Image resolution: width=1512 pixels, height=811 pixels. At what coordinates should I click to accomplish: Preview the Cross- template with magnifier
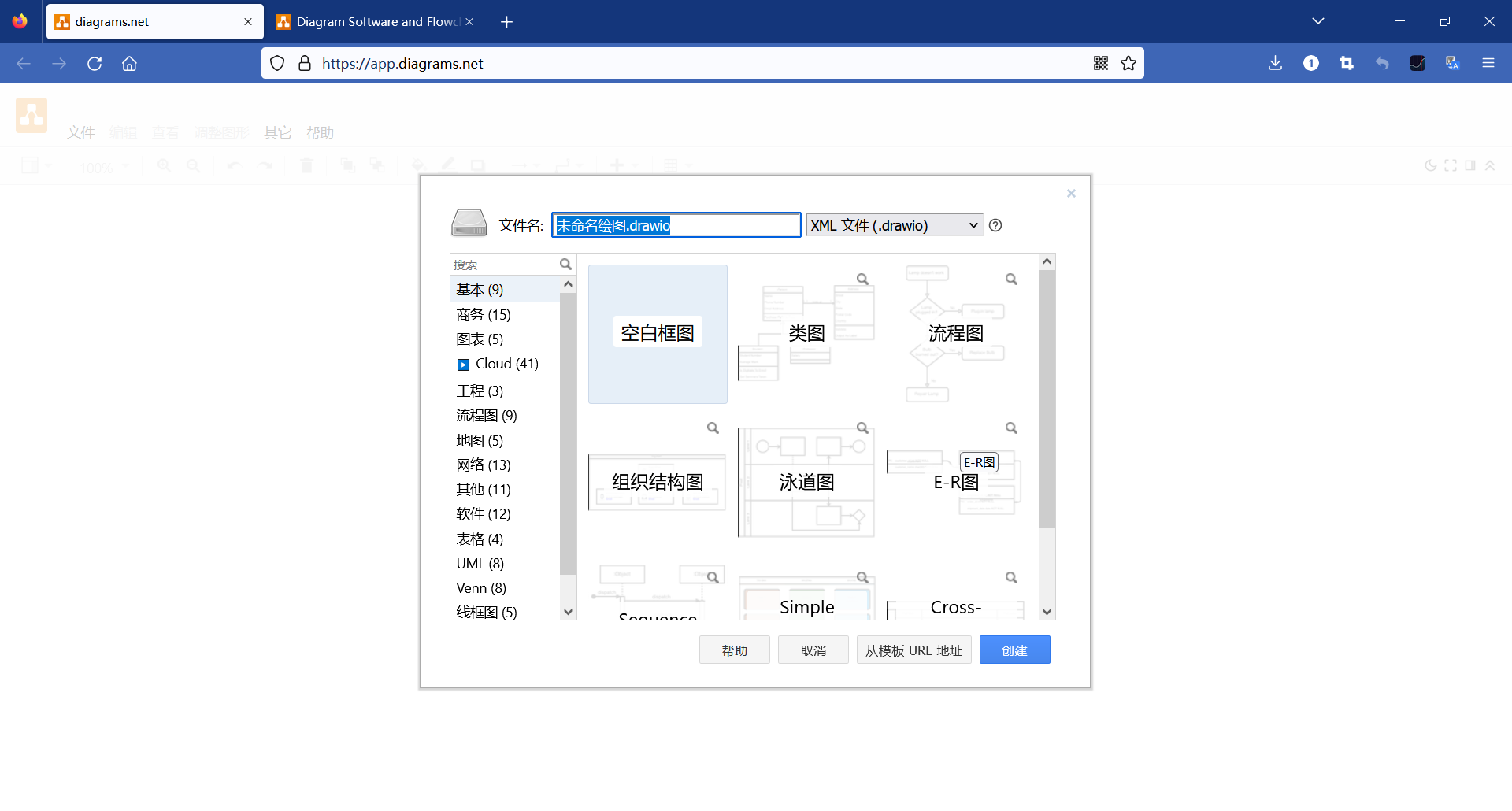click(1011, 578)
